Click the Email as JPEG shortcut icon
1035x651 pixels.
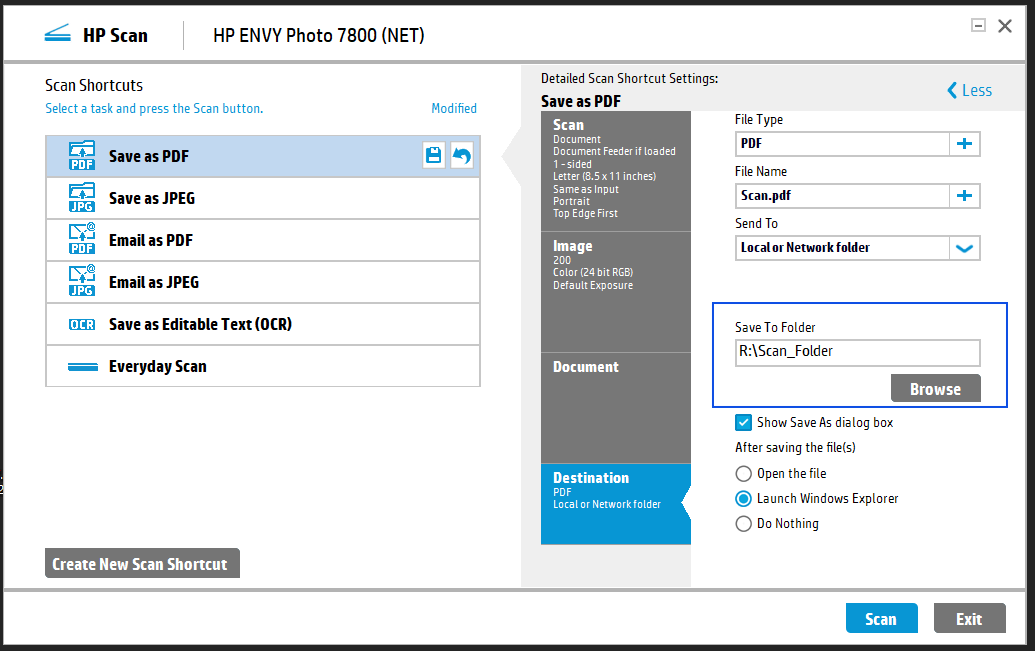pos(79,281)
